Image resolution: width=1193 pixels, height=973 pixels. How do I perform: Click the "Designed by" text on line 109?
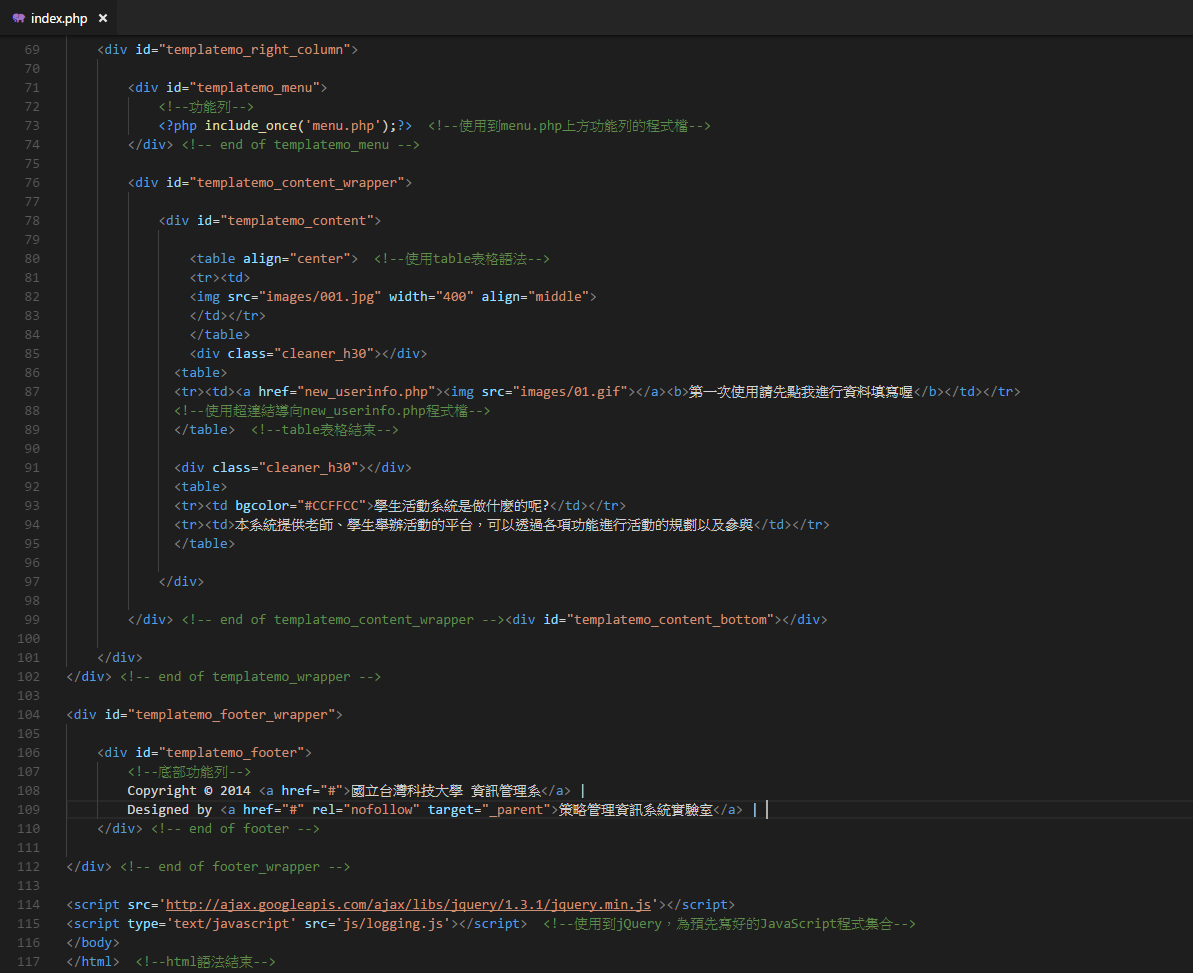tap(170, 810)
